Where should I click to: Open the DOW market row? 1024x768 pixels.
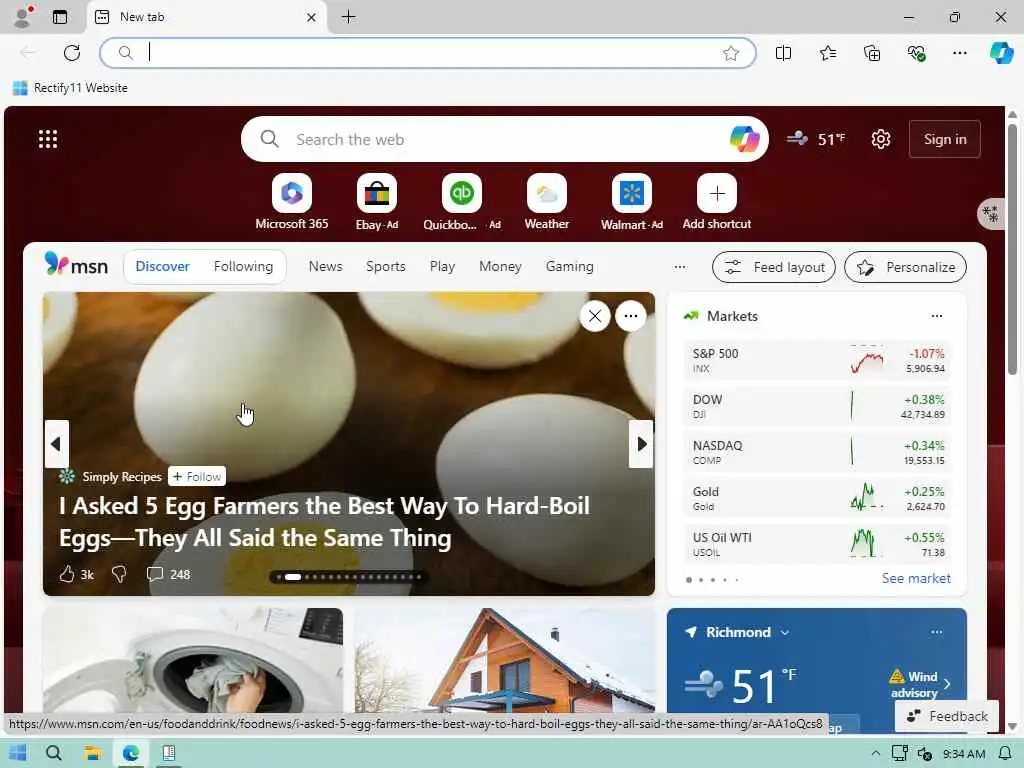[x=816, y=406]
